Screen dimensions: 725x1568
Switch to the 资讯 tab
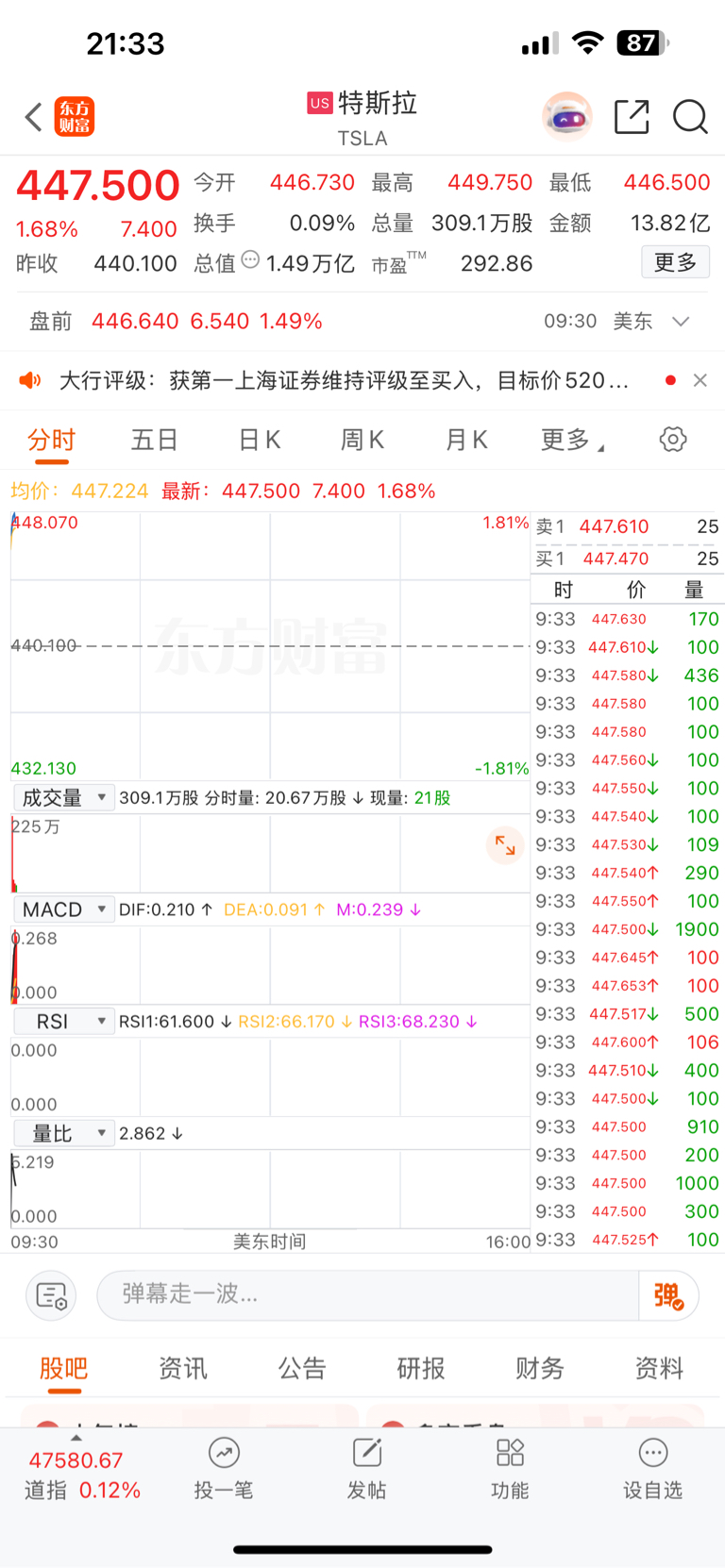[x=183, y=1369]
